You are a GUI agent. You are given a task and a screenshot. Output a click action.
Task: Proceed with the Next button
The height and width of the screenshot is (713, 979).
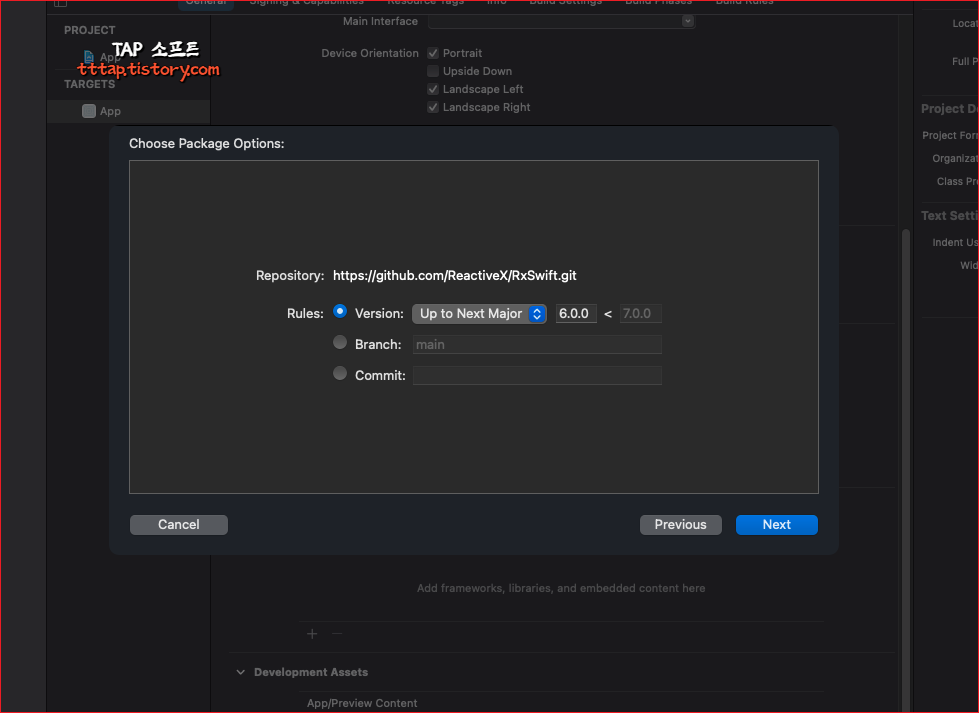click(777, 524)
